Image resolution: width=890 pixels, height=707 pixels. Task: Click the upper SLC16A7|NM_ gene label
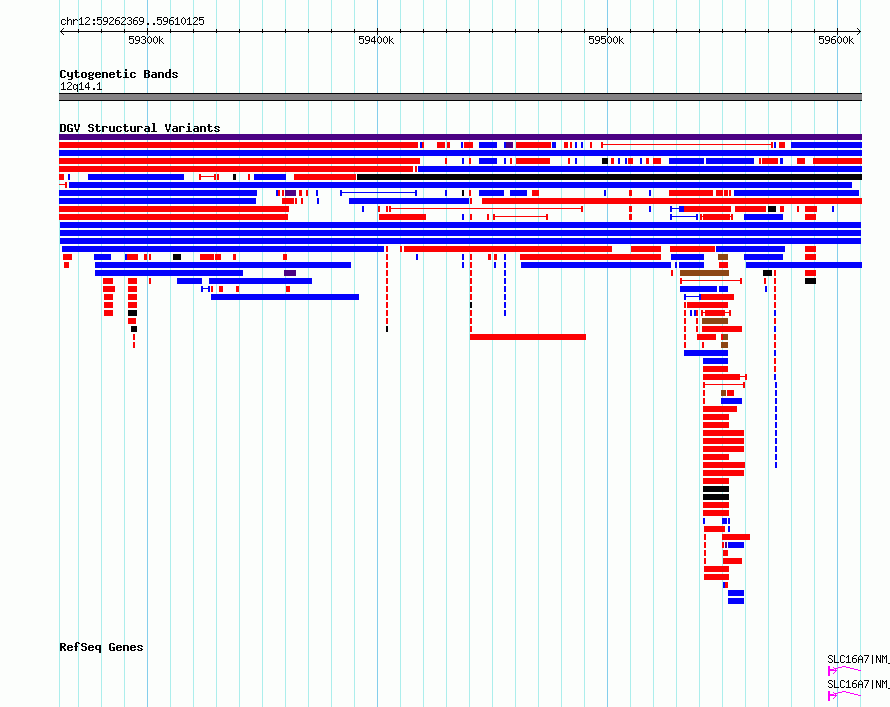[858, 659]
